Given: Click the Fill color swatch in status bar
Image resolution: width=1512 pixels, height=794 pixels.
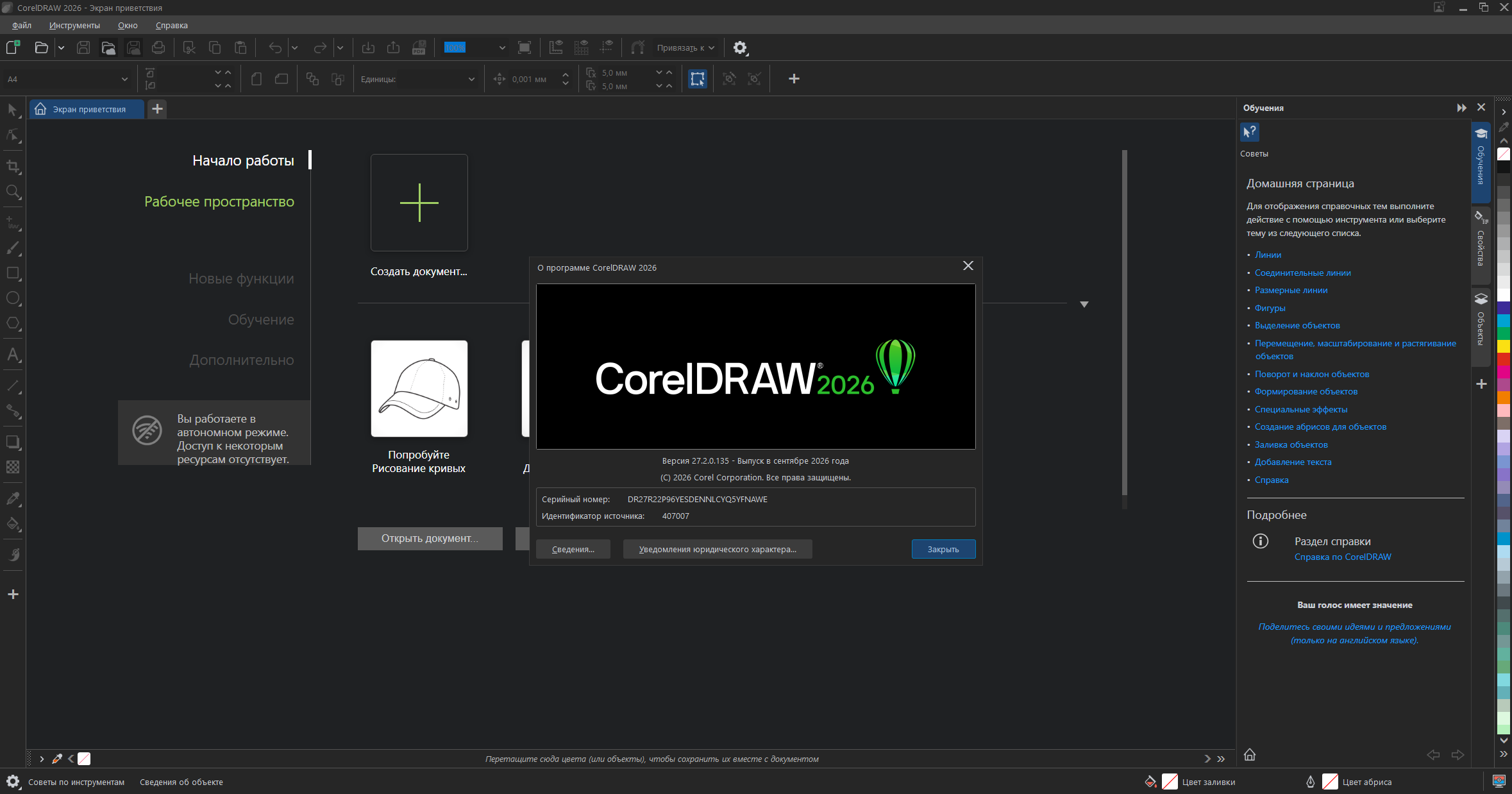Looking at the screenshot, I should (x=1170, y=781).
